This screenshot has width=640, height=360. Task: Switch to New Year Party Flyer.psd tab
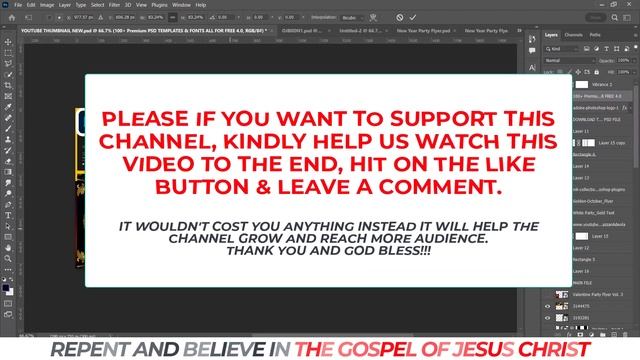point(425,31)
